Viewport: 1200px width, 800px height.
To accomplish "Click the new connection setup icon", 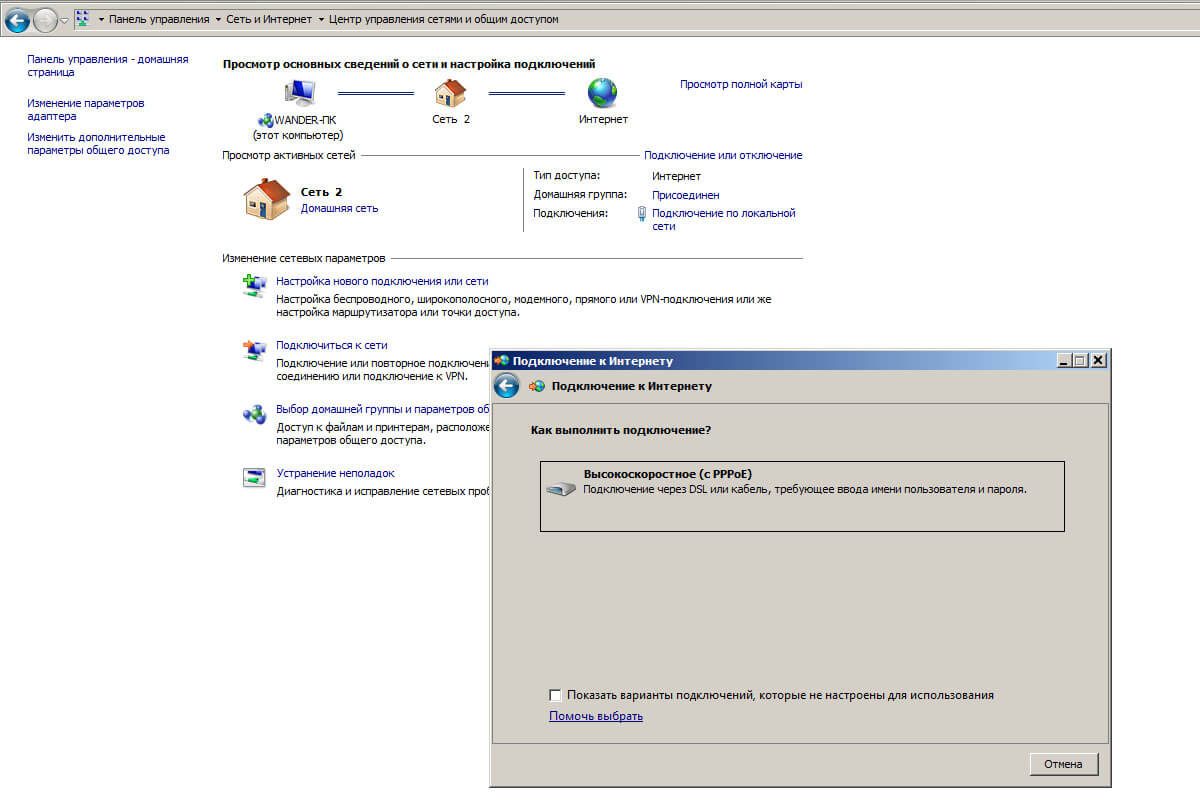I will click(254, 286).
